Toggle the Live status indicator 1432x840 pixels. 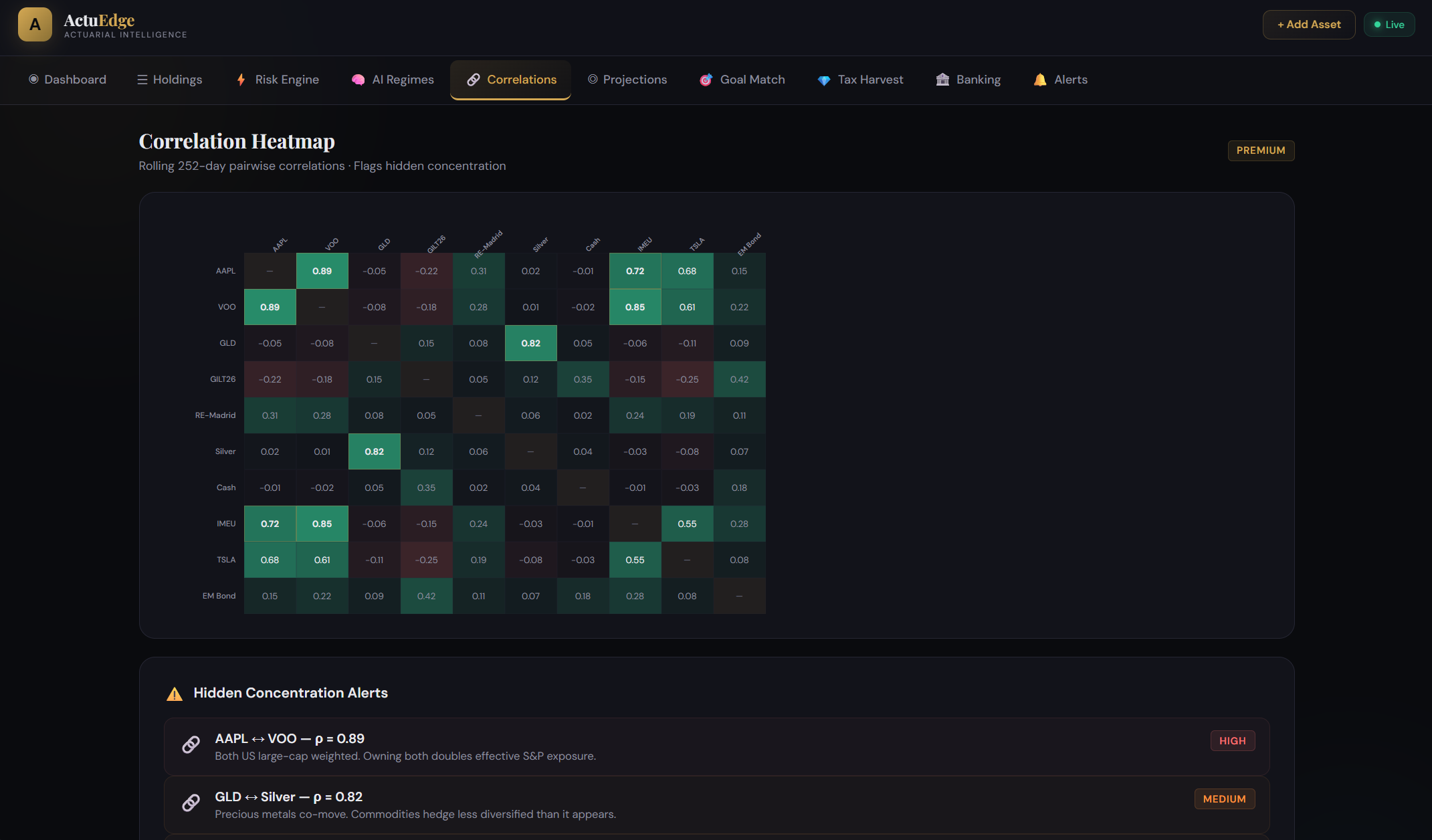click(x=1389, y=25)
